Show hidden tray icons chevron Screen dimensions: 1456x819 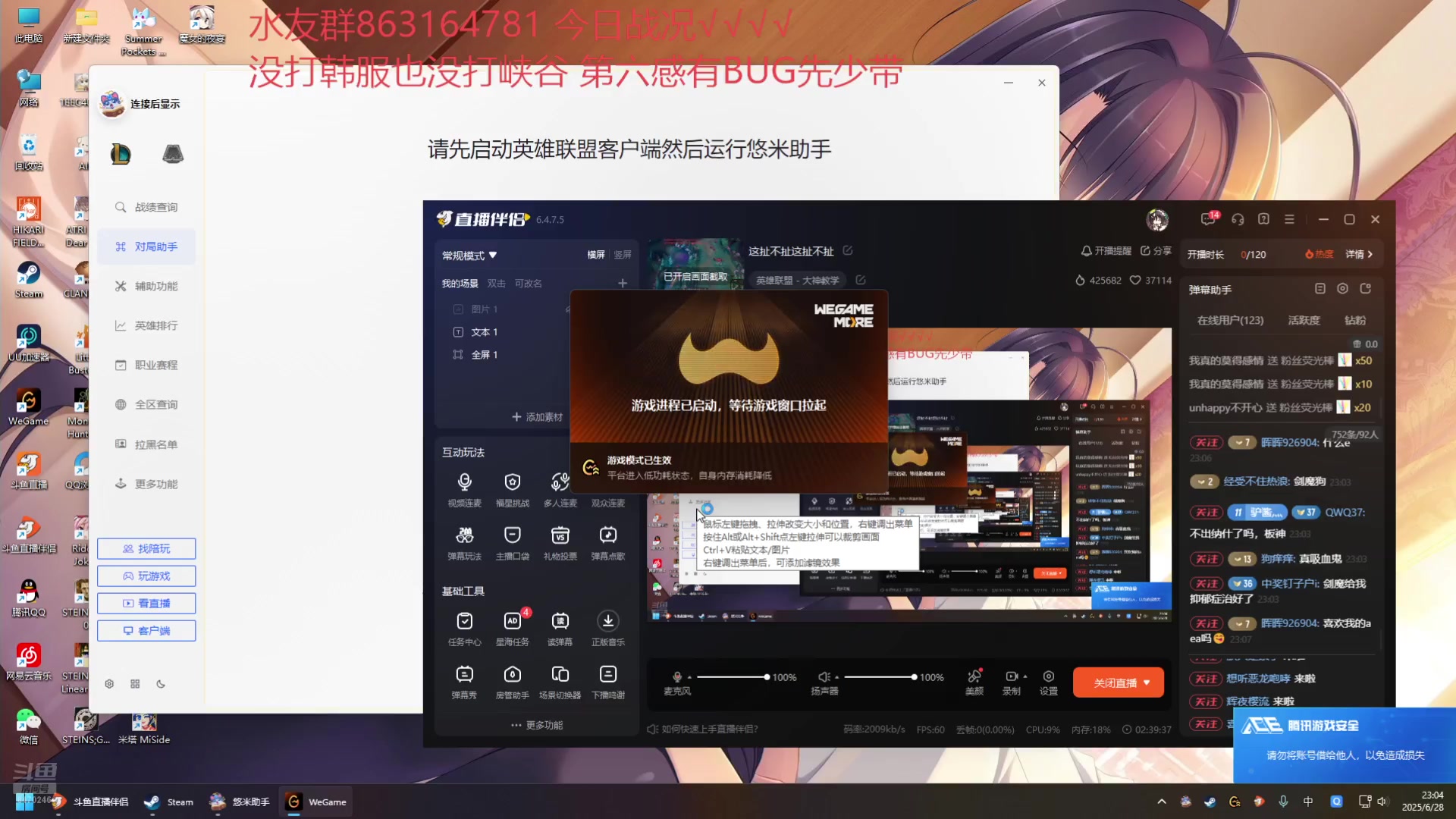point(1161,802)
